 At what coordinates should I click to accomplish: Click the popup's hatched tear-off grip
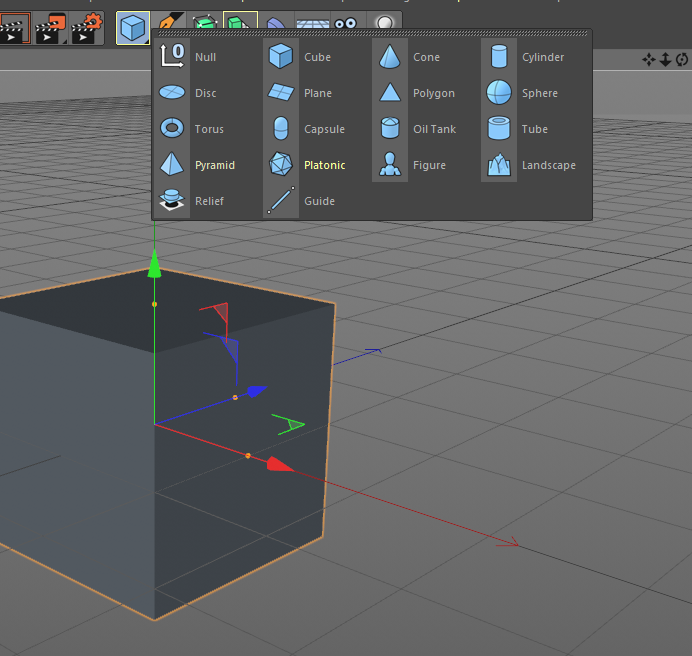(372, 33)
